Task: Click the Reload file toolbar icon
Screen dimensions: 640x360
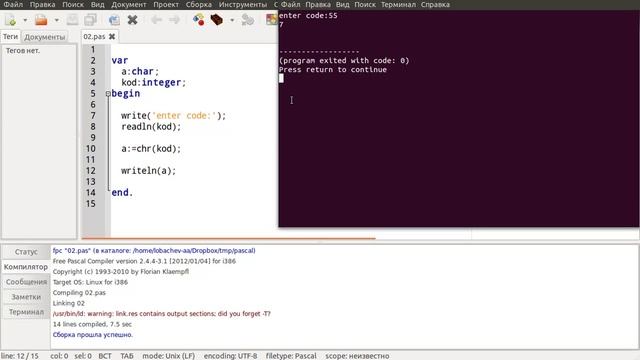Action: (x=114, y=20)
